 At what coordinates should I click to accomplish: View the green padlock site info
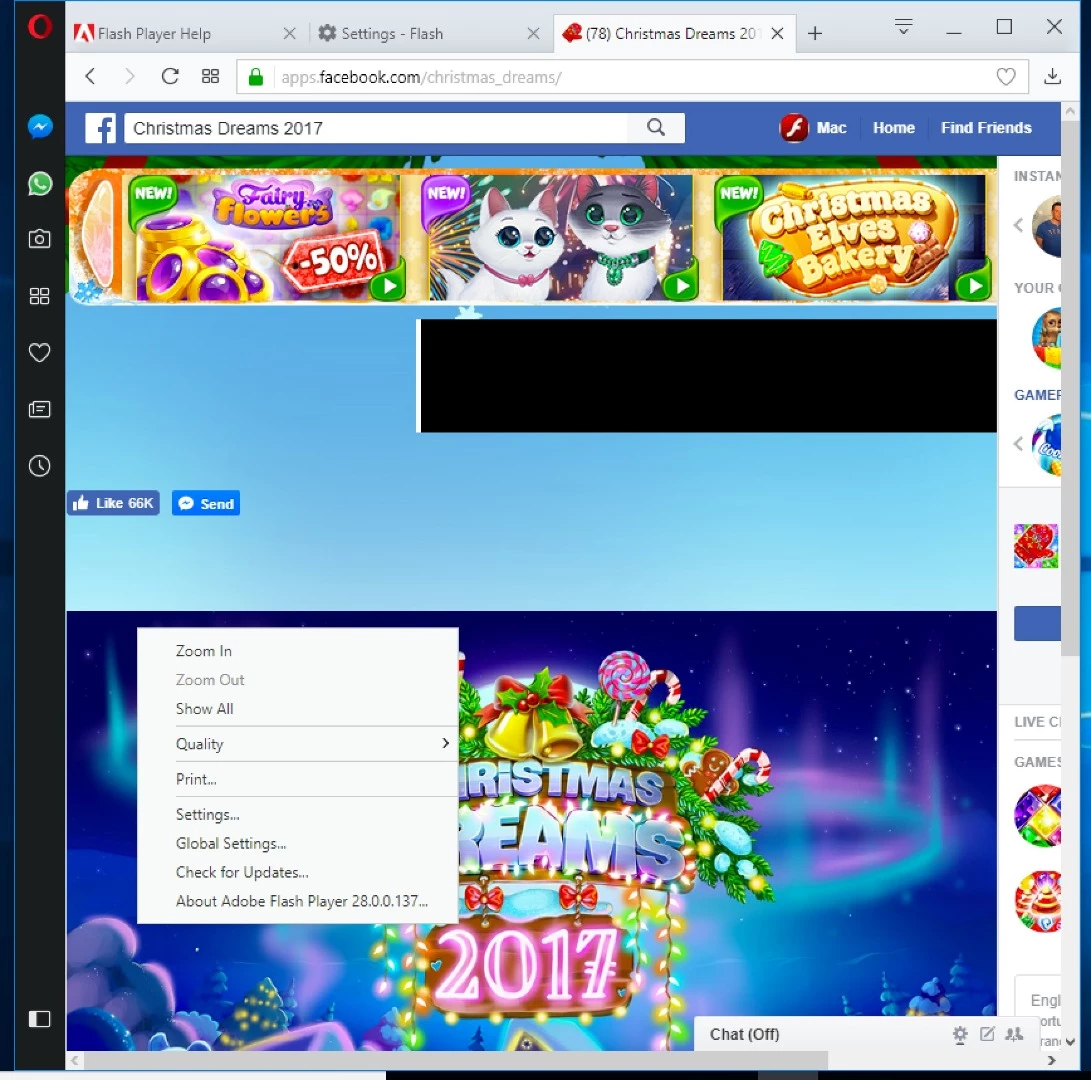(x=256, y=77)
